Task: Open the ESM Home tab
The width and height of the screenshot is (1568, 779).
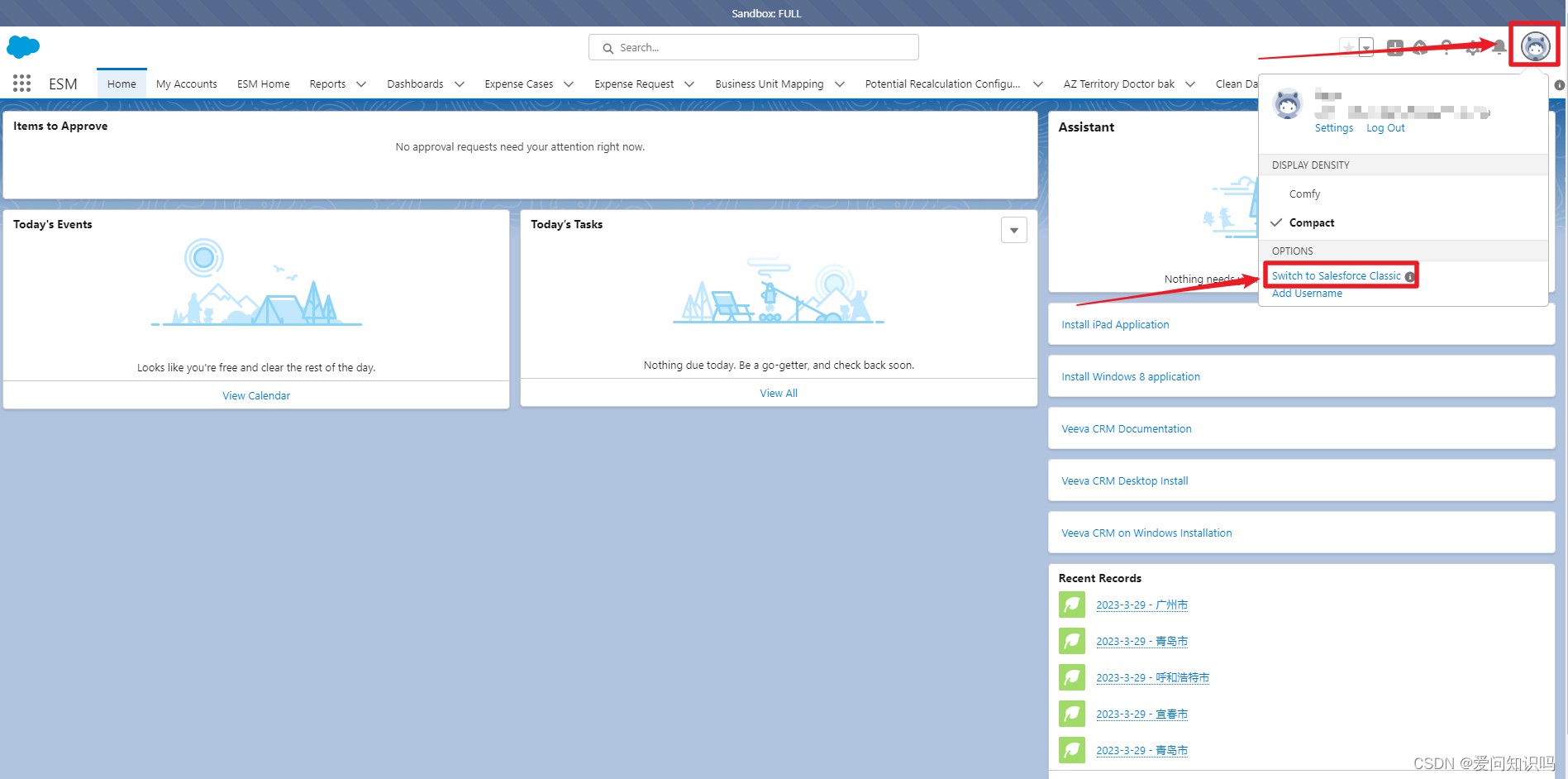Action: (x=264, y=84)
